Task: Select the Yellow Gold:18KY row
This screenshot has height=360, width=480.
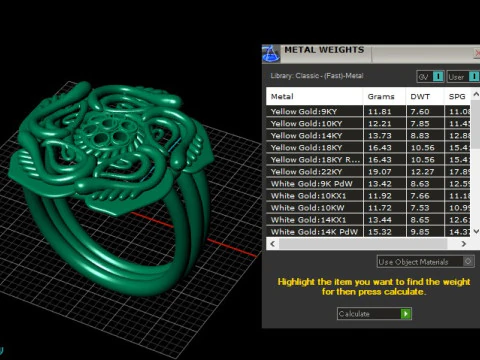Action: coord(368,147)
